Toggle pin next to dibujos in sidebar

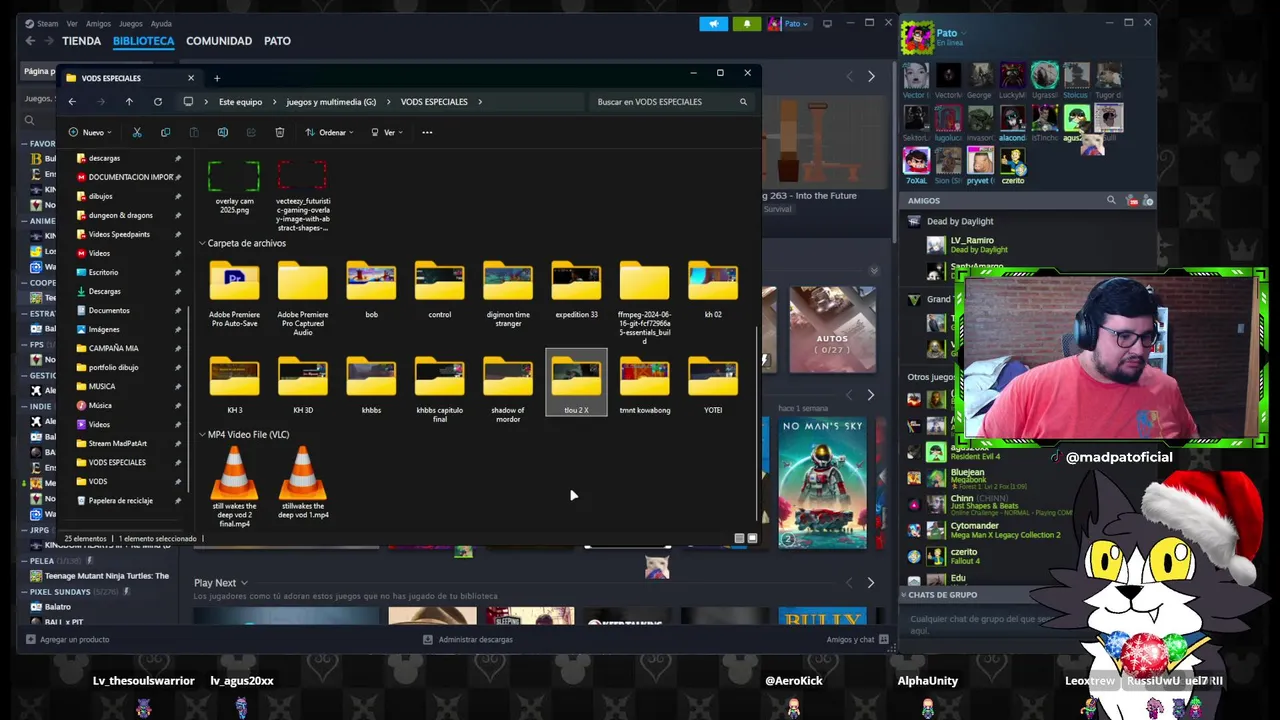click(178, 197)
